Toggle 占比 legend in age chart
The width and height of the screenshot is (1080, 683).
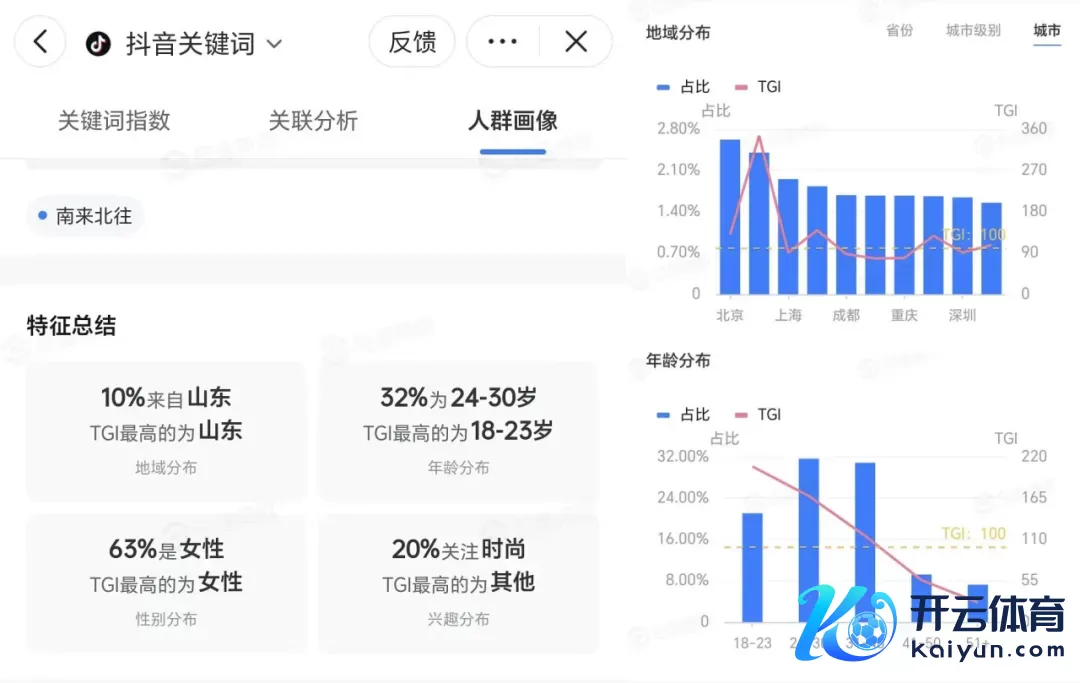684,415
